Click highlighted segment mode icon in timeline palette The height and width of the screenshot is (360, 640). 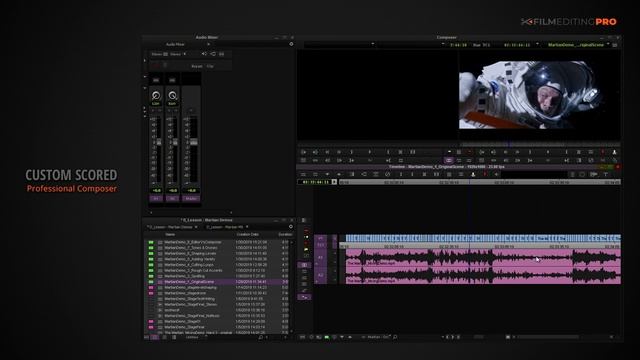[304, 265]
